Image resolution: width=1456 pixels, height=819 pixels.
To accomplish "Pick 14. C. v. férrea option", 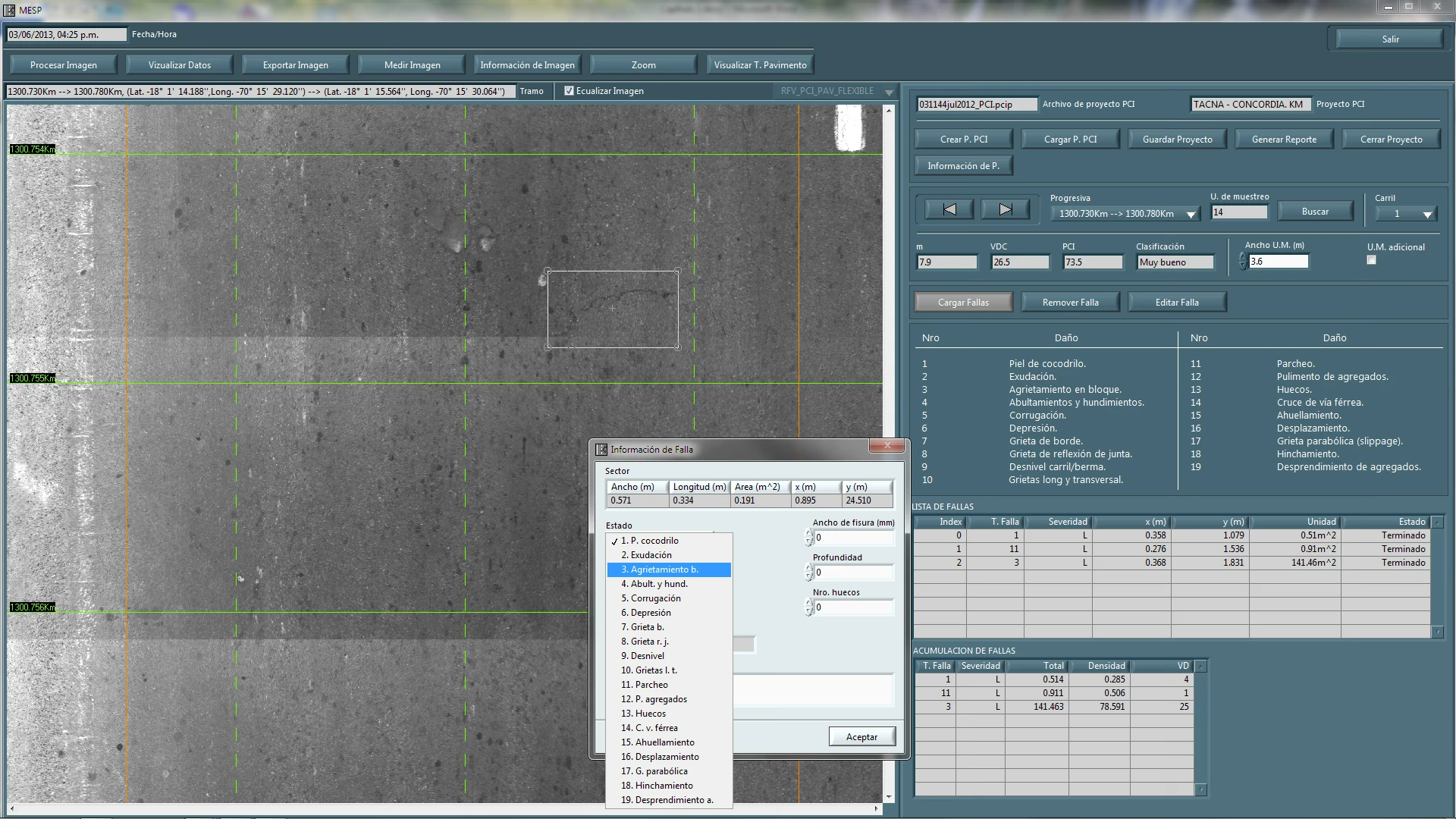I will pyautogui.click(x=668, y=728).
